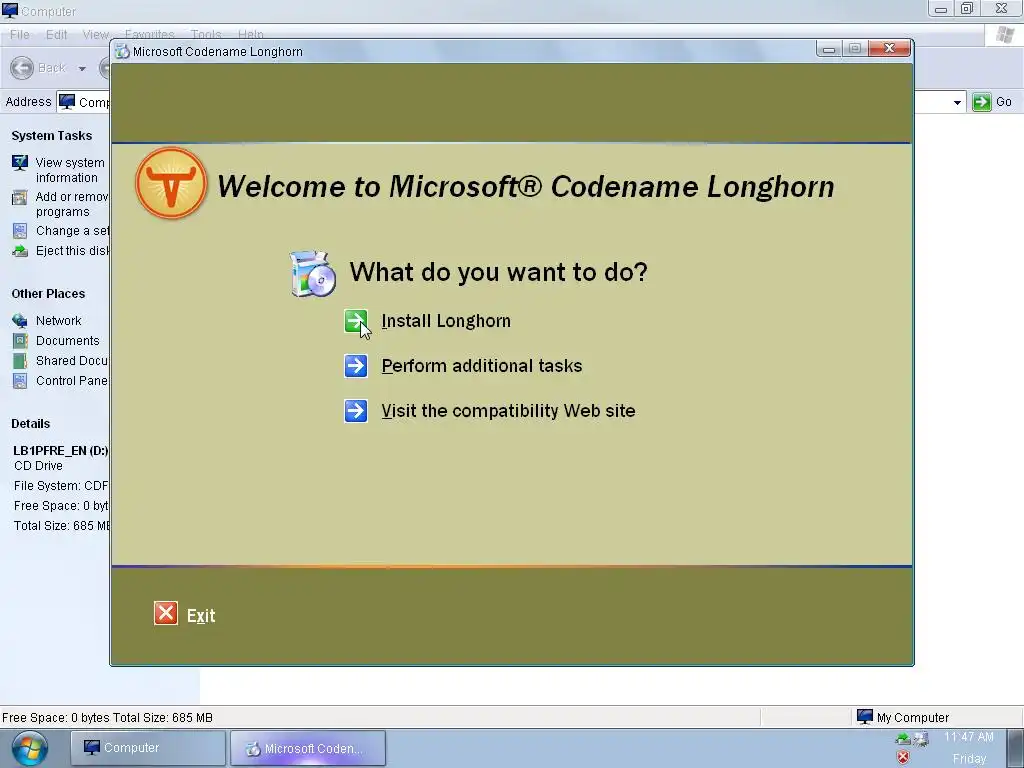Viewport: 1024px width, 768px height.
Task: Minimize the Microsoft Codename Longhorn dialog
Action: [x=829, y=48]
